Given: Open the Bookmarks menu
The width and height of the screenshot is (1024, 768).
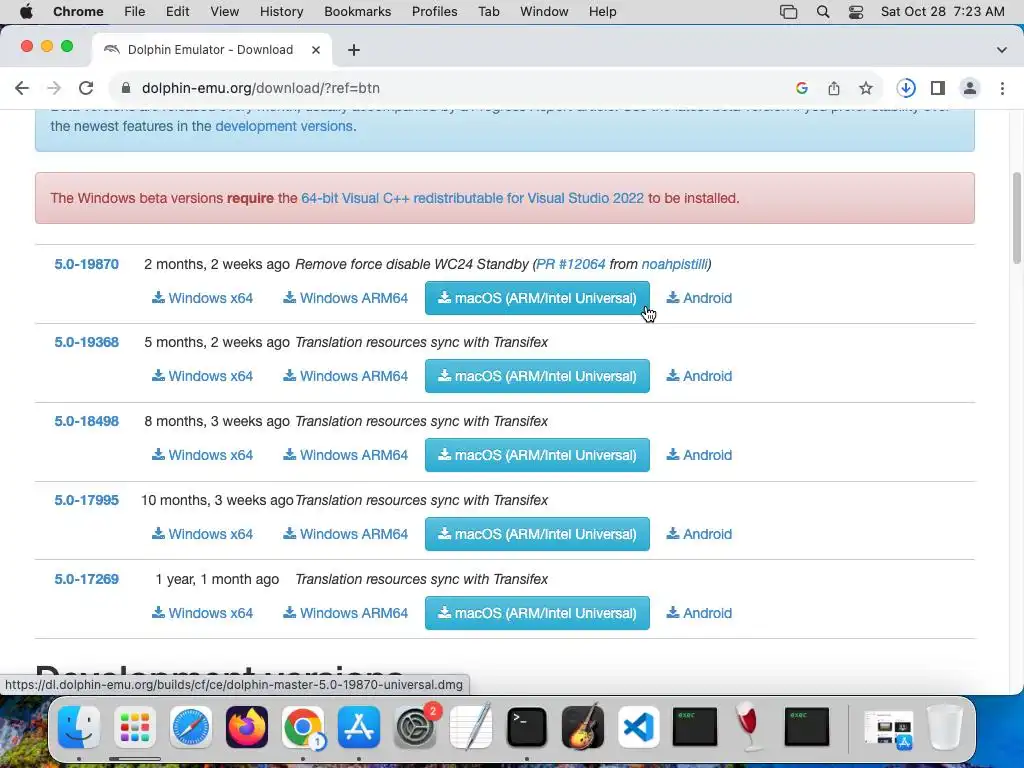Looking at the screenshot, I should click(x=357, y=12).
